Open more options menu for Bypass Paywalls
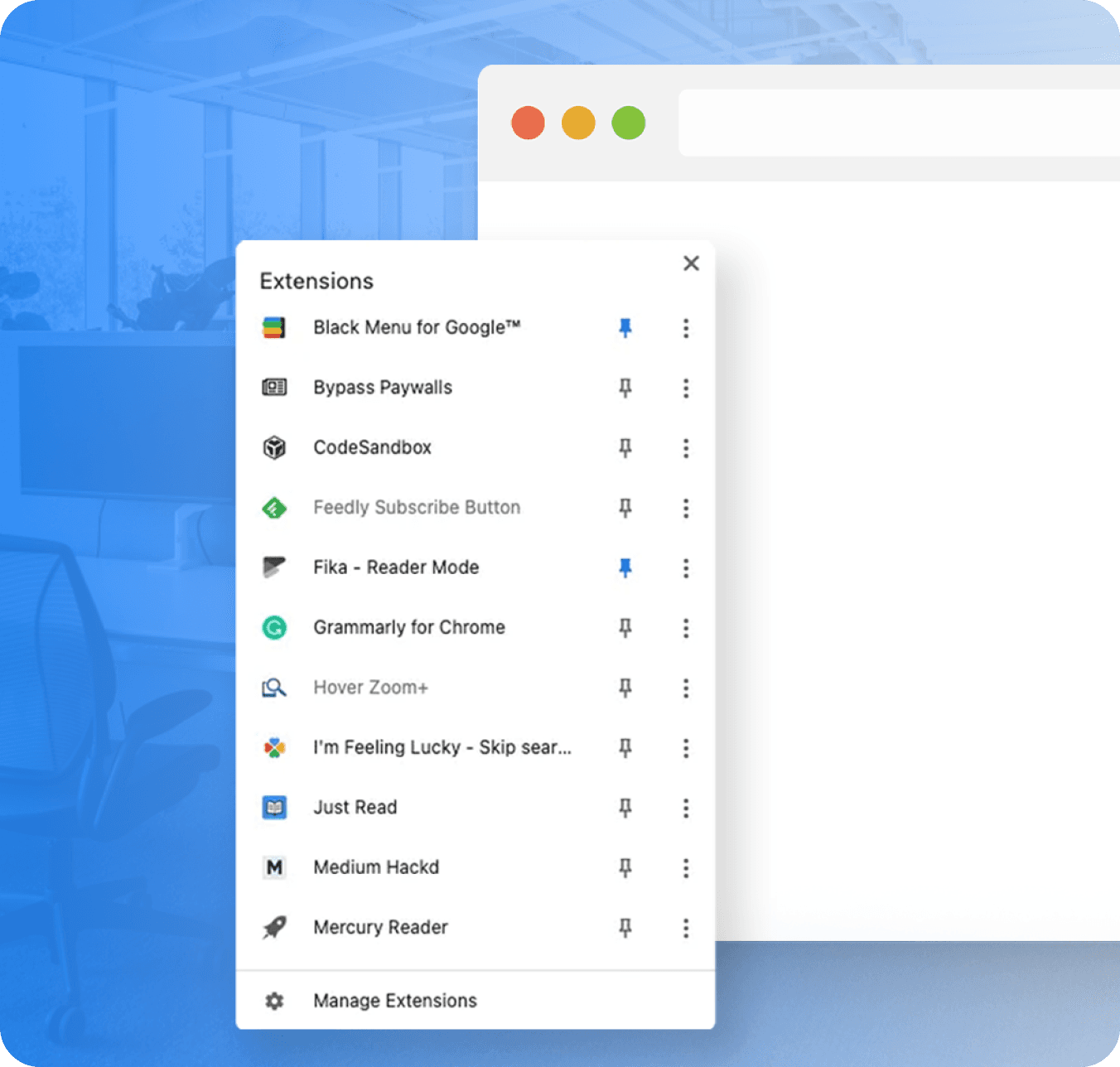Viewport: 1120px width, 1067px height. click(686, 388)
